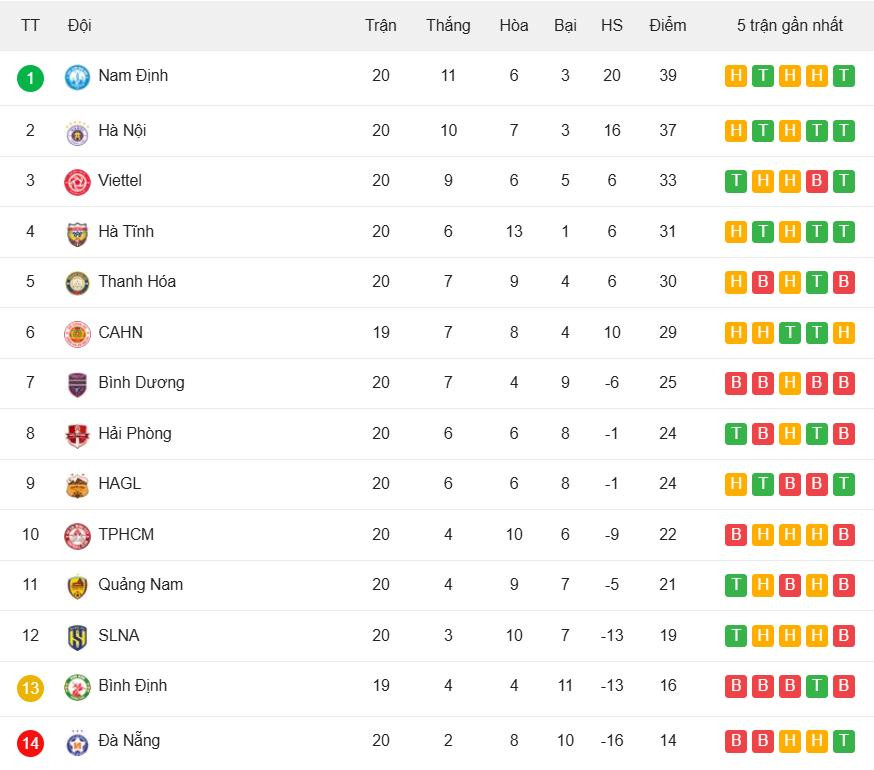Viewport: 874px width, 770px height.
Task: Open the Đà Nẵng team link
Action: coord(129,741)
